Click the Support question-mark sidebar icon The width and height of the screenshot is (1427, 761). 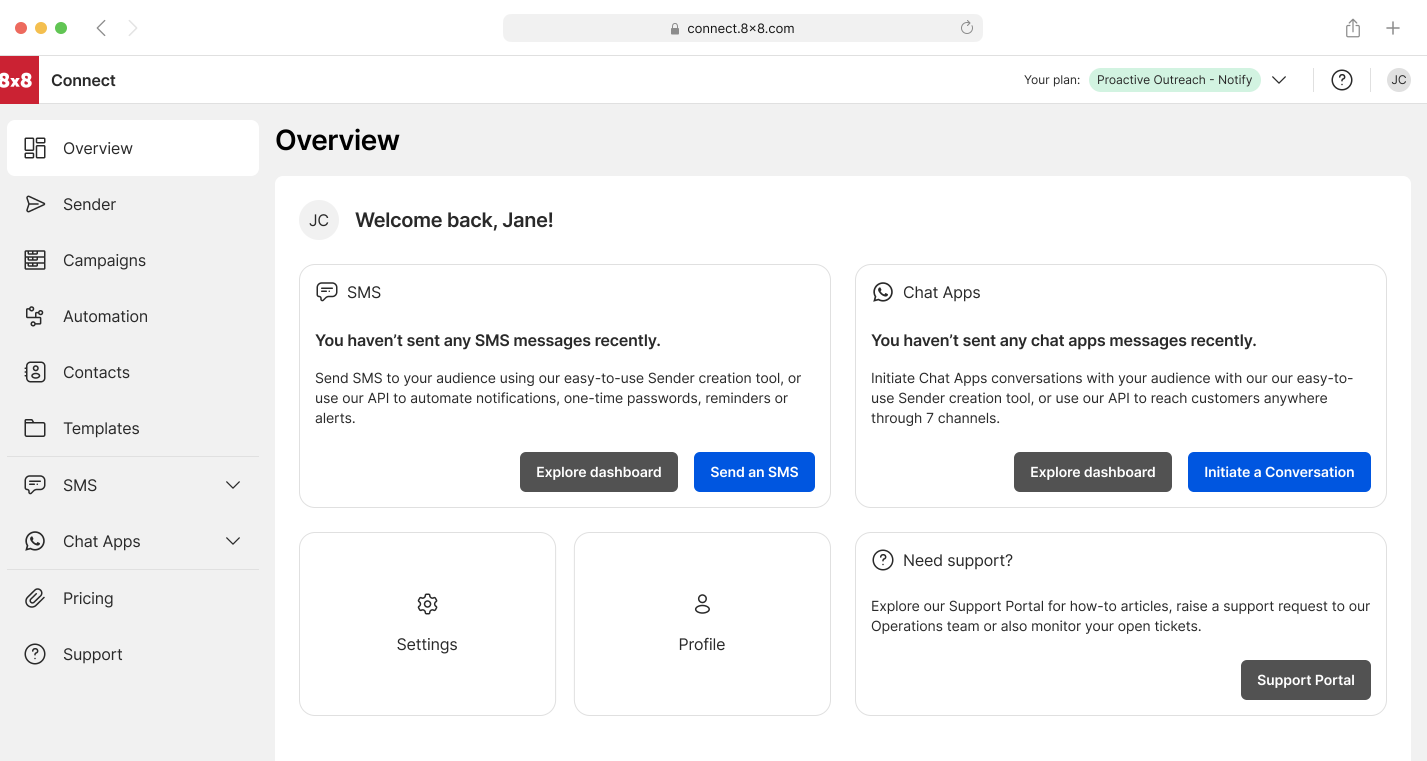click(35, 654)
